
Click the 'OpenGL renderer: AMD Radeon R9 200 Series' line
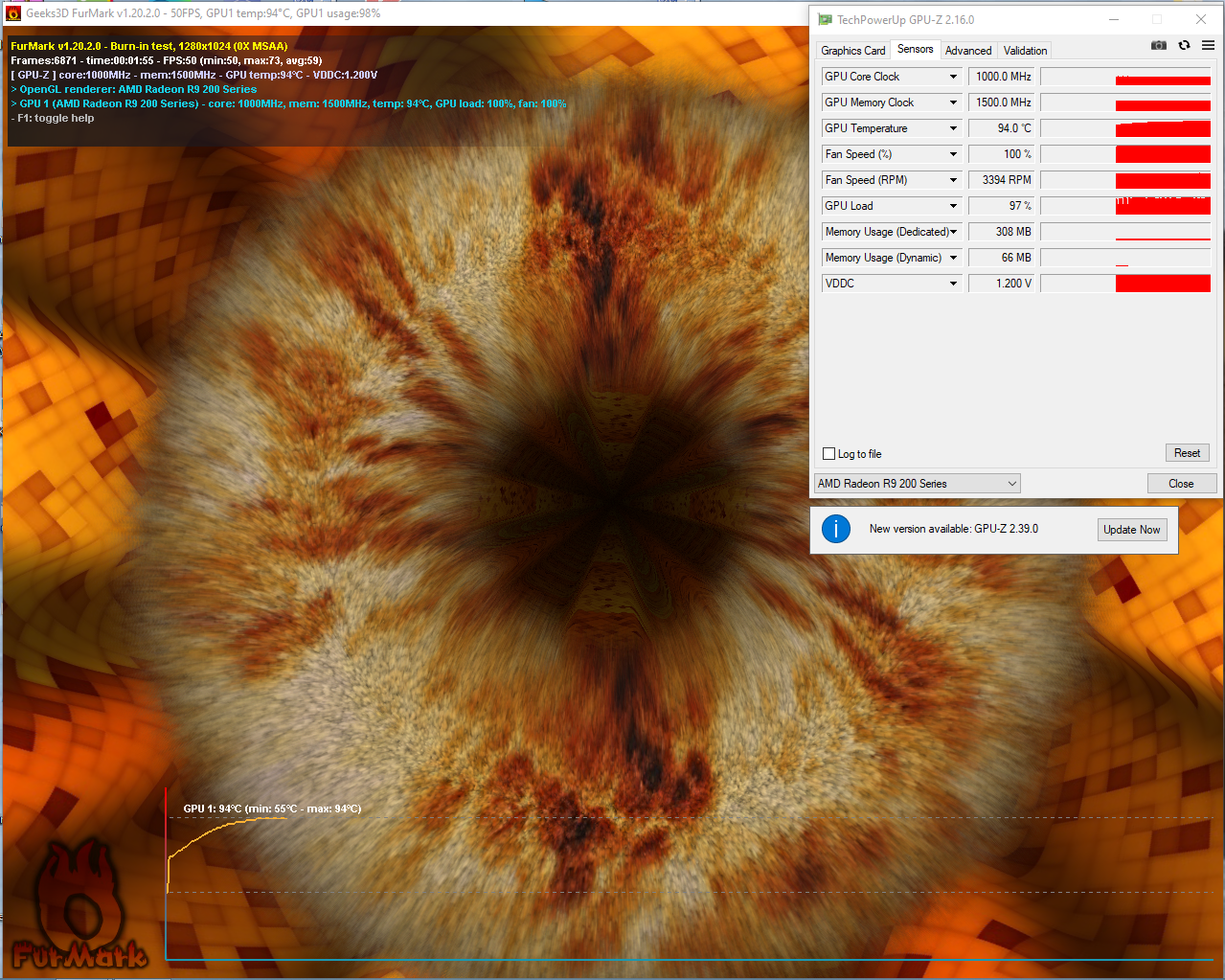(134, 89)
